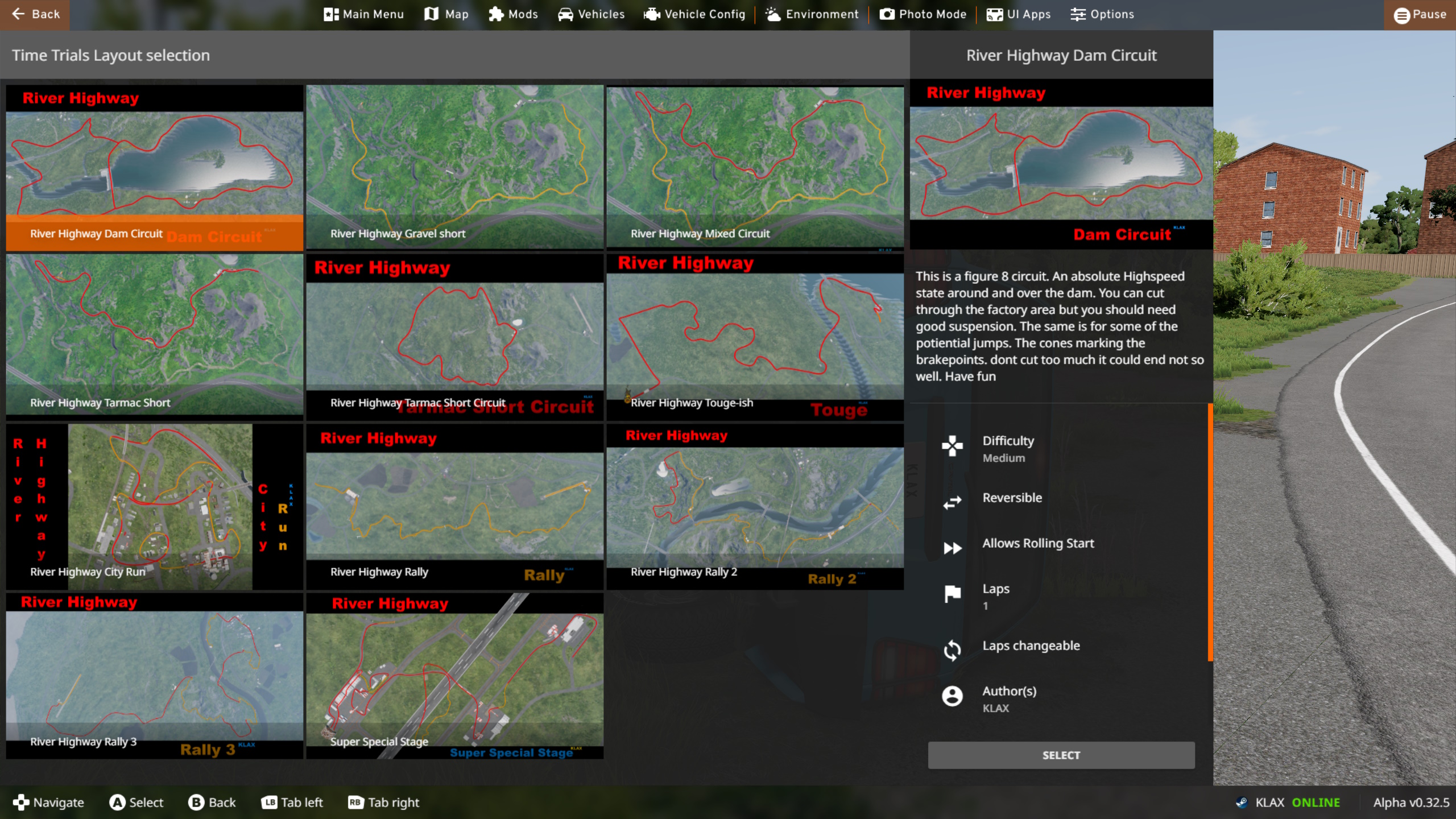Click the UI Apps window icon
The image size is (1456, 819).
pos(994,15)
